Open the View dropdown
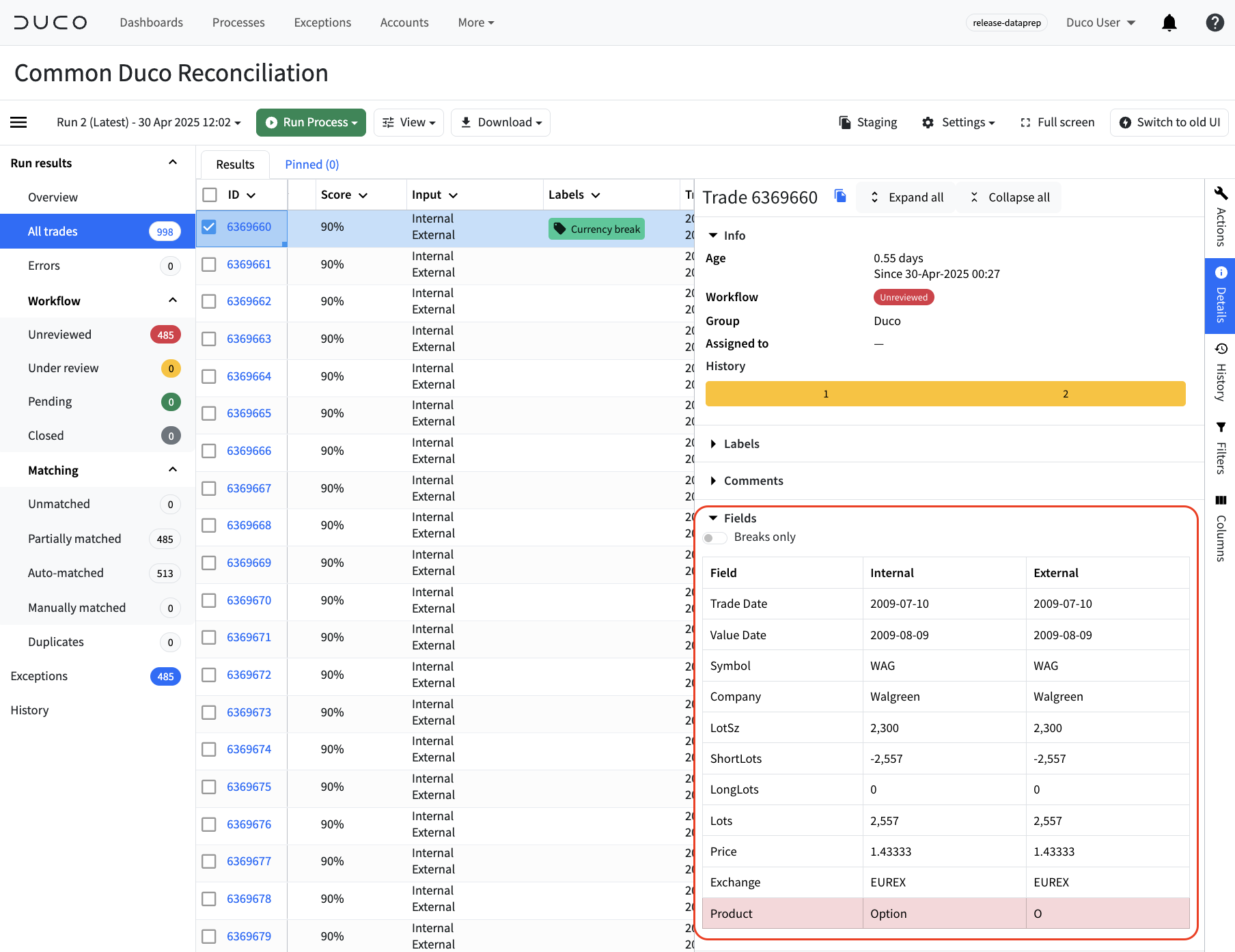Viewport: 1235px width, 952px height. click(408, 122)
